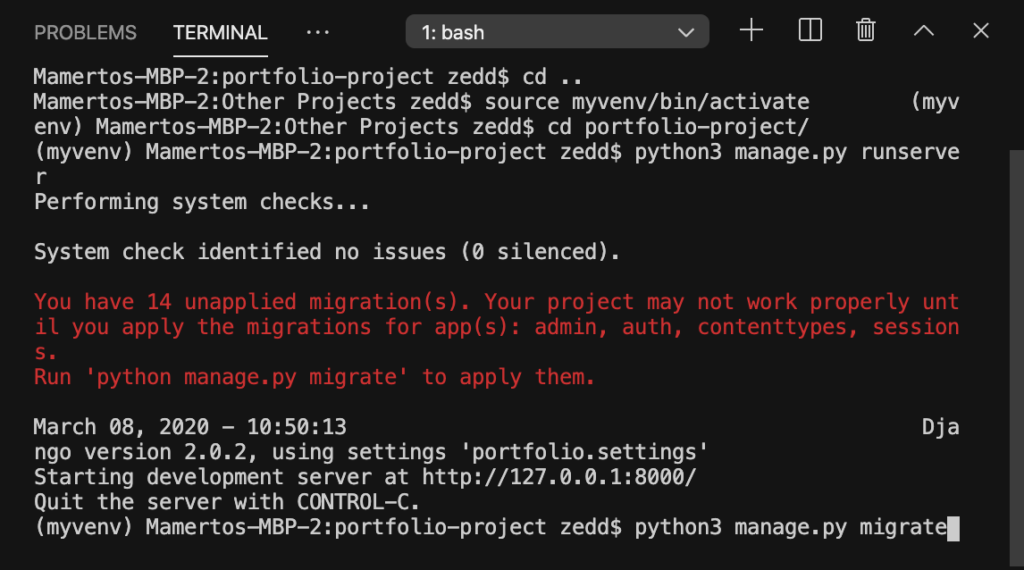1024x570 pixels.
Task: Split the terminal pane
Action: 810,31
